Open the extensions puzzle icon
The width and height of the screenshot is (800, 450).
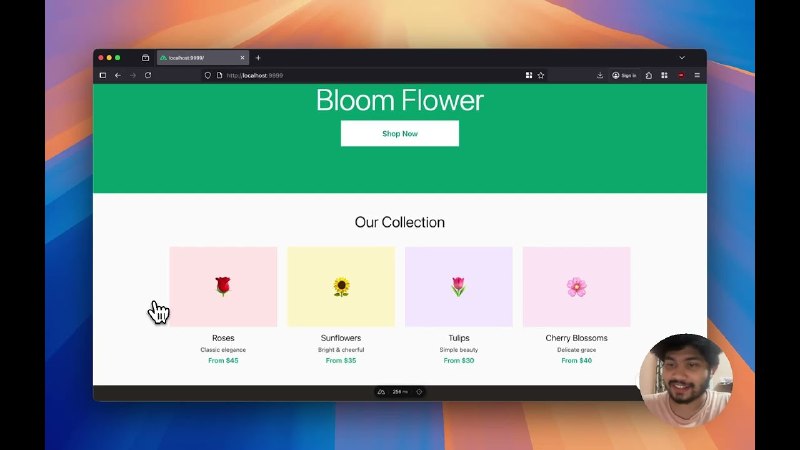[x=648, y=75]
